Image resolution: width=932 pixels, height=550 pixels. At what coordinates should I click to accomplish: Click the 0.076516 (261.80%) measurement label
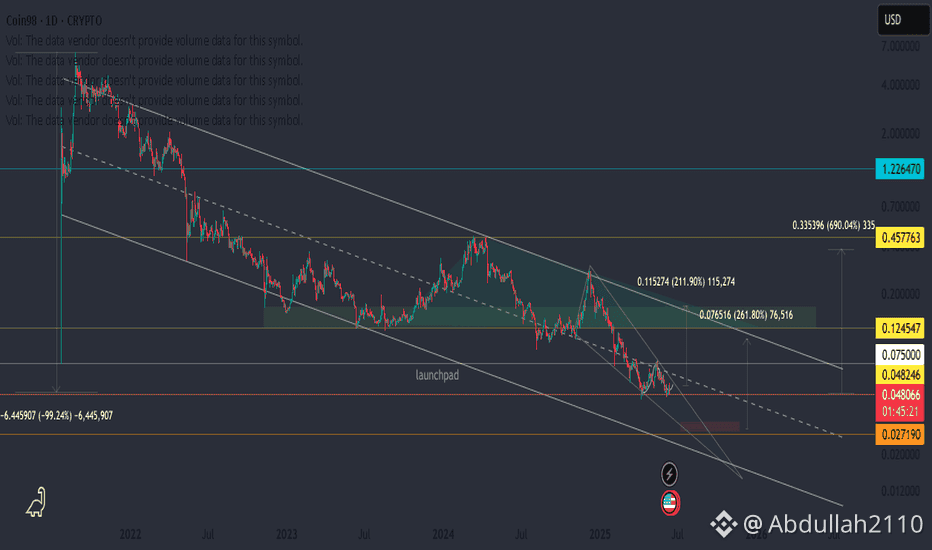[746, 315]
